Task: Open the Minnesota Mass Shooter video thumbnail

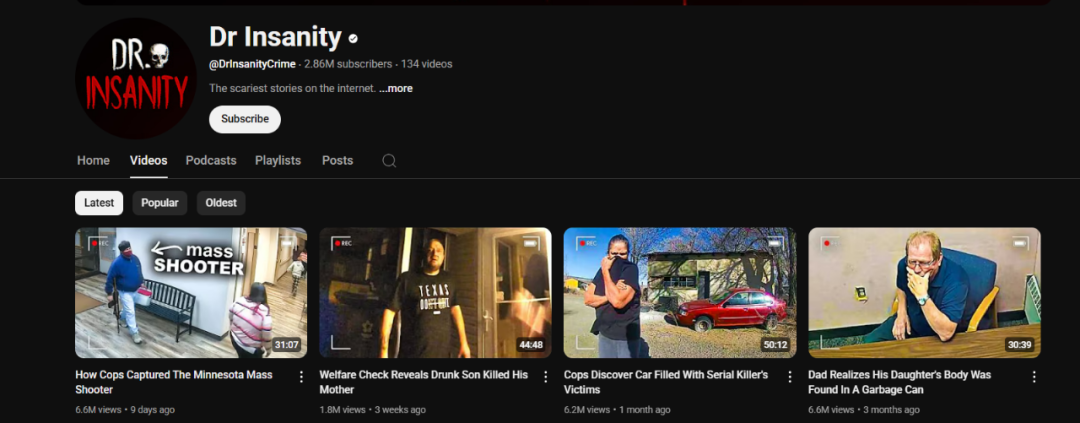Action: [x=191, y=293]
